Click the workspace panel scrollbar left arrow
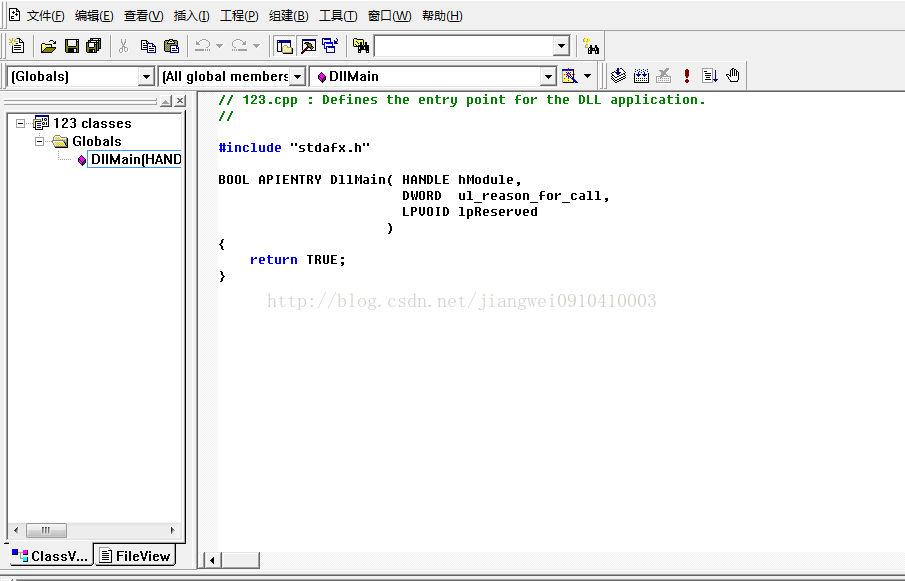The width and height of the screenshot is (905, 581). [16, 530]
